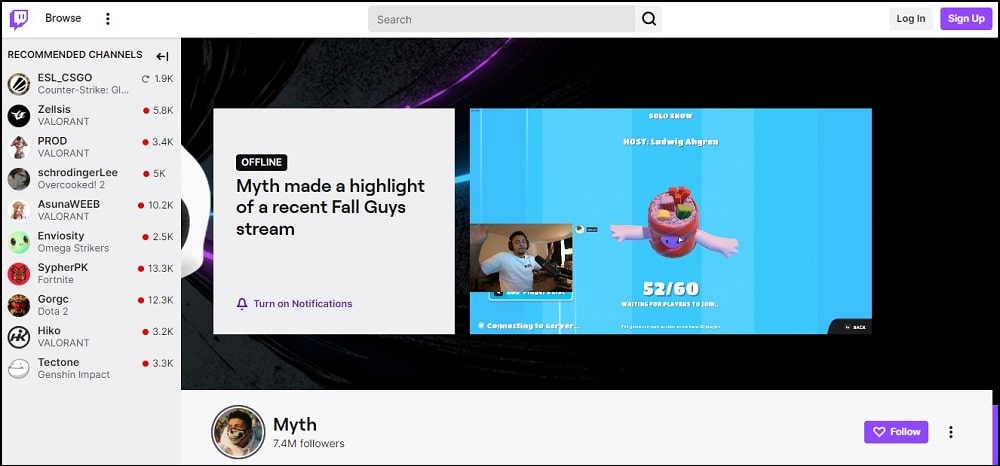
Task: Click the Genshin Impact game label
Action: (x=74, y=375)
